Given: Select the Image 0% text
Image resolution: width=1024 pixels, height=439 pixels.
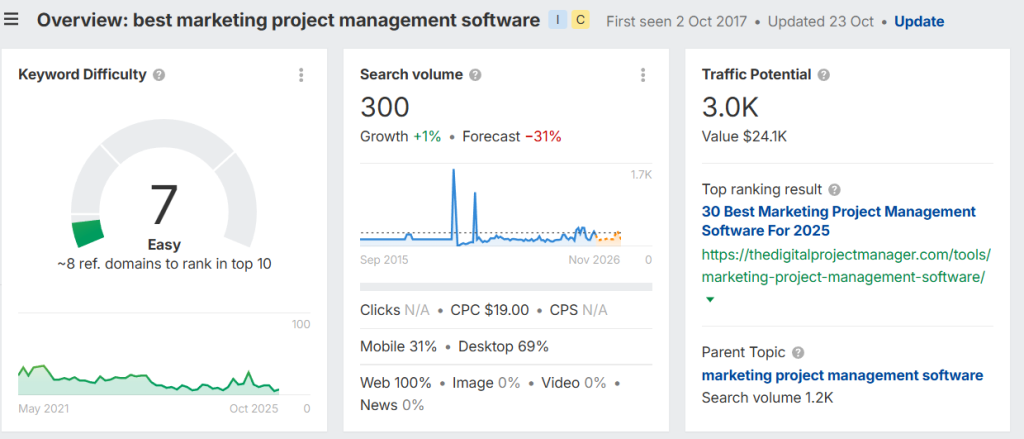Looking at the screenshot, I should 487,383.
